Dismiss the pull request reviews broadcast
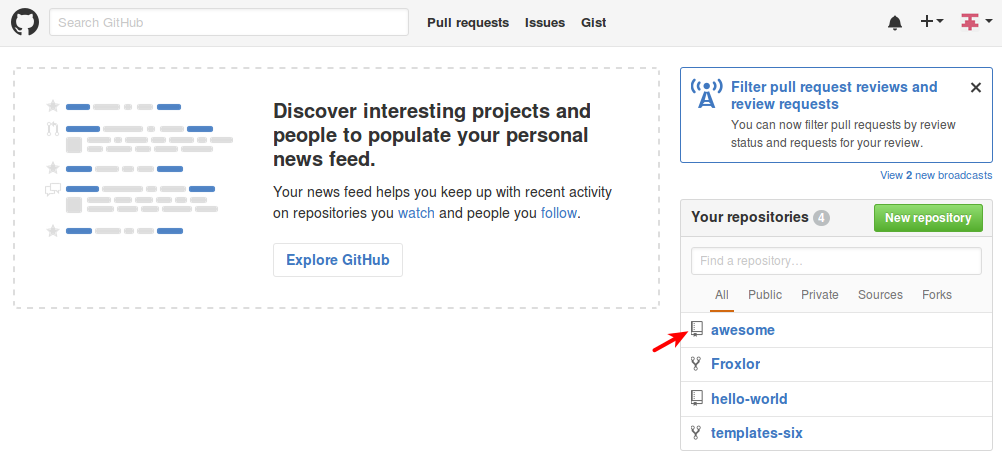The width and height of the screenshot is (1002, 458). (976, 88)
